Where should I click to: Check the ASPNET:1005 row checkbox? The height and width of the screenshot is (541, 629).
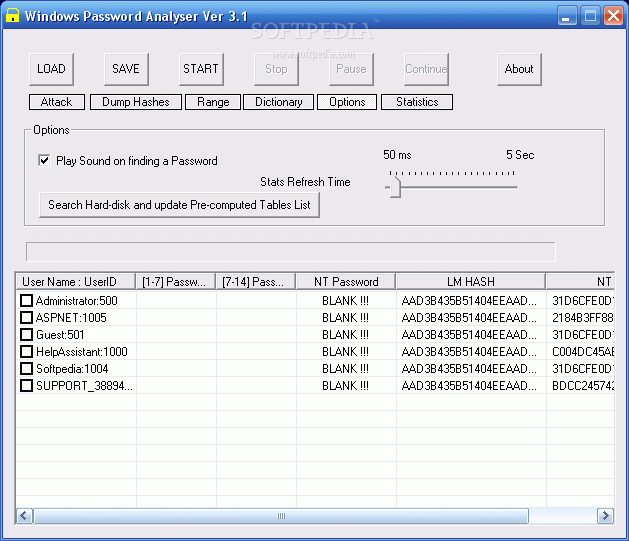pyautogui.click(x=26, y=318)
